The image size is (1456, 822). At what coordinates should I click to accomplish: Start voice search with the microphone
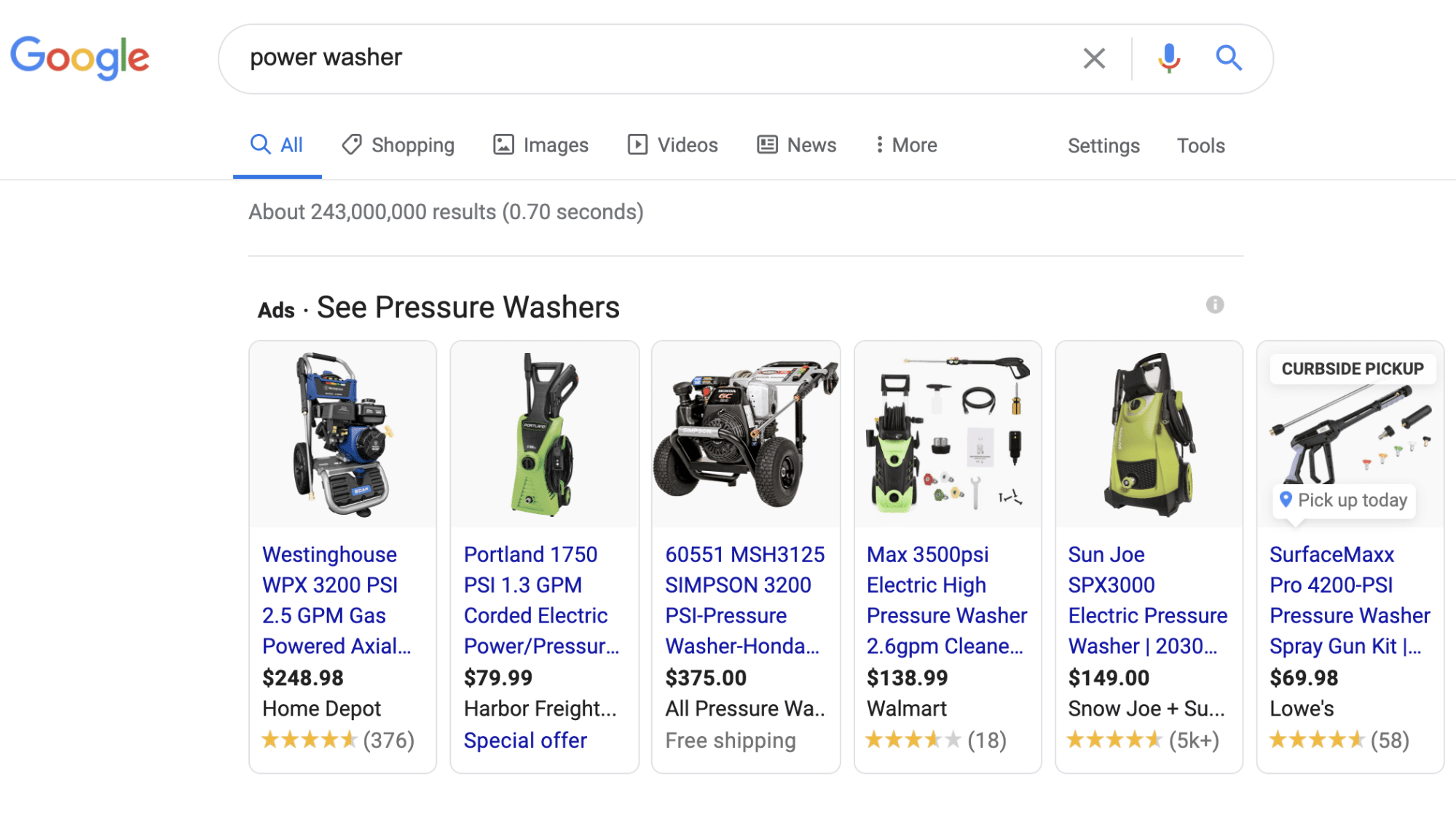[1169, 58]
